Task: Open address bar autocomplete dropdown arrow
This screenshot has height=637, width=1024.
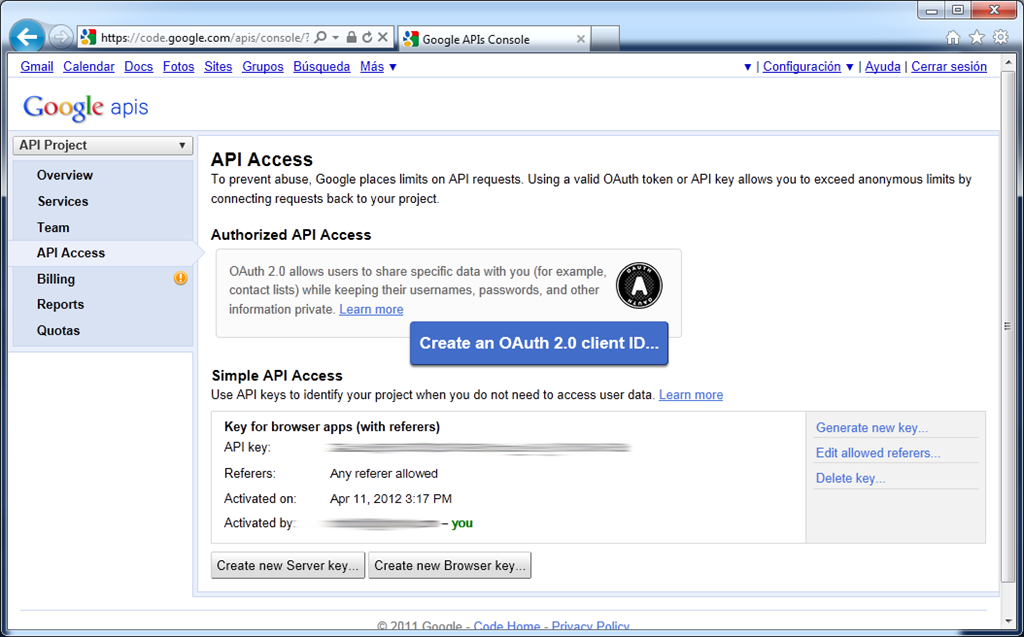Action: pyautogui.click(x=336, y=37)
